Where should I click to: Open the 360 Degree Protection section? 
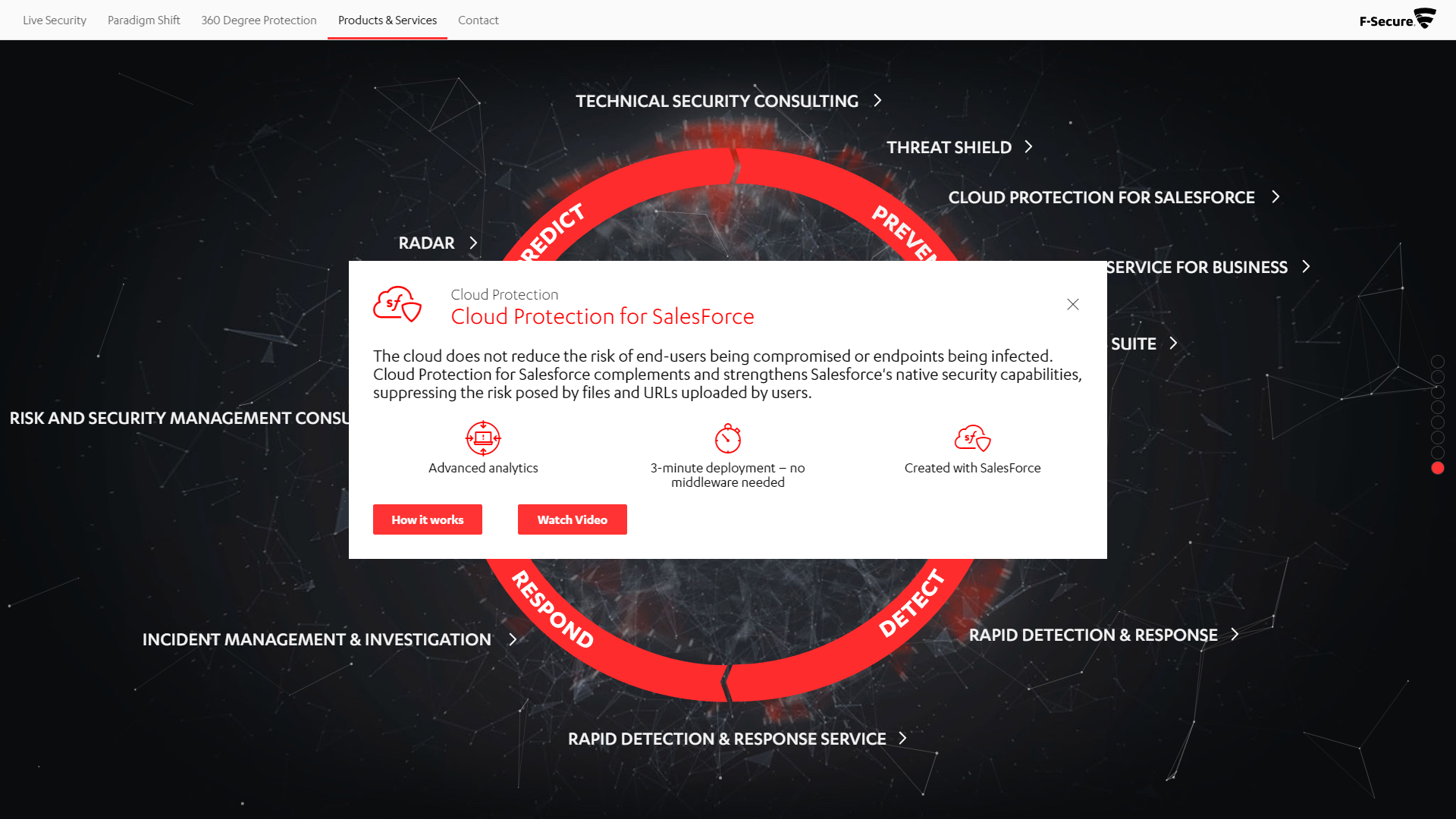tap(259, 20)
